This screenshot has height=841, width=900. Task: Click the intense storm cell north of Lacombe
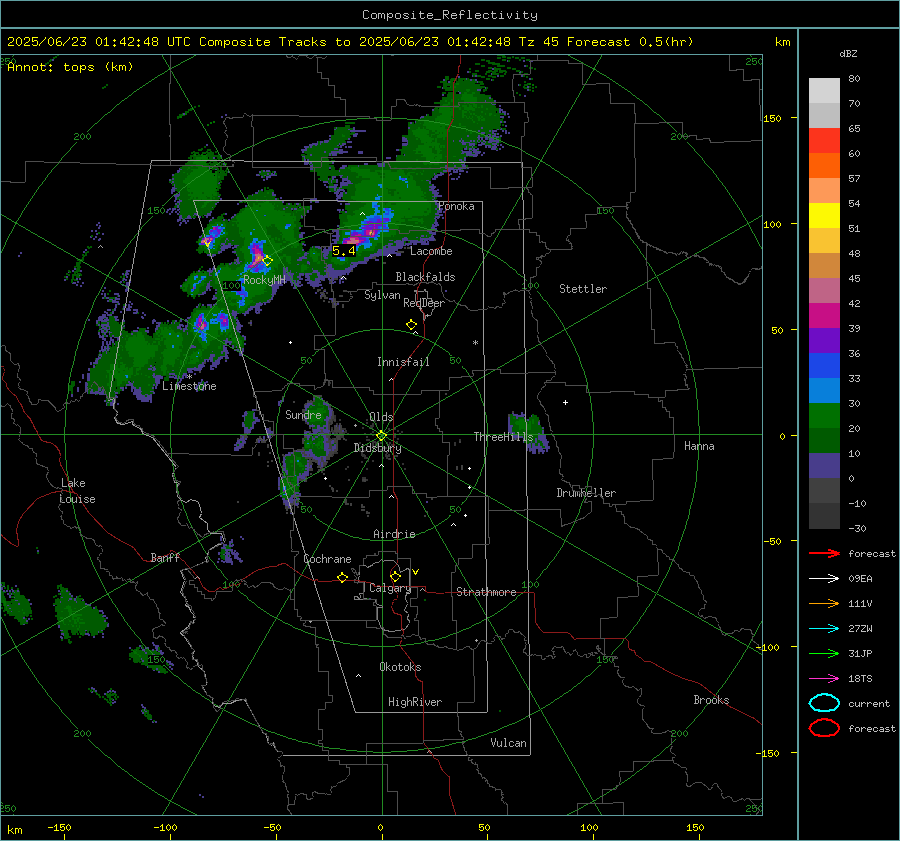pos(367,230)
